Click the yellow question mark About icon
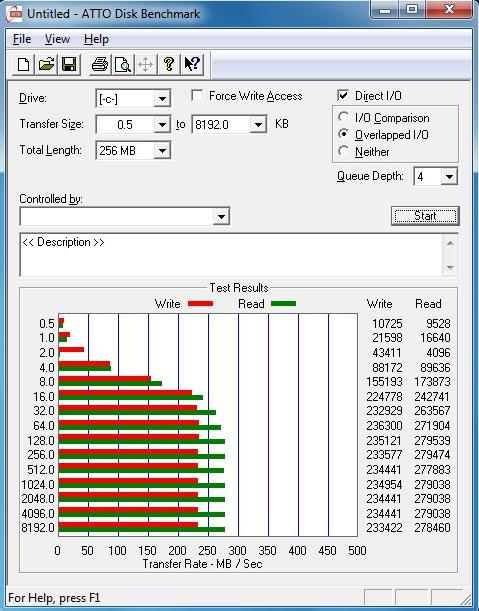 (x=168, y=64)
